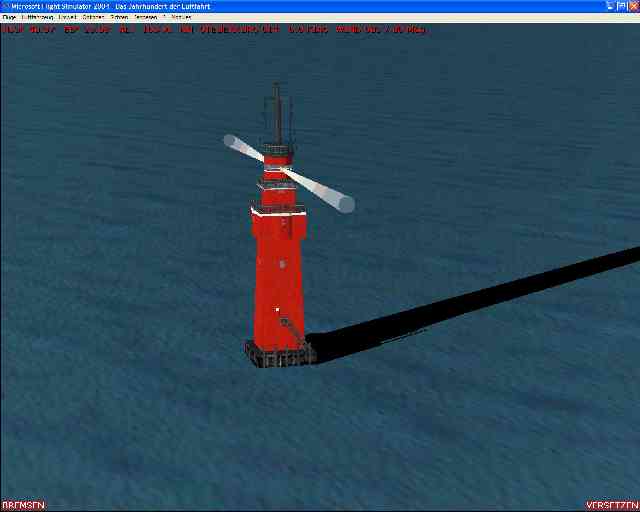The height and width of the screenshot is (512, 640).
Task: Close the Flight Simulator window
Action: pyautogui.click(x=632, y=6)
